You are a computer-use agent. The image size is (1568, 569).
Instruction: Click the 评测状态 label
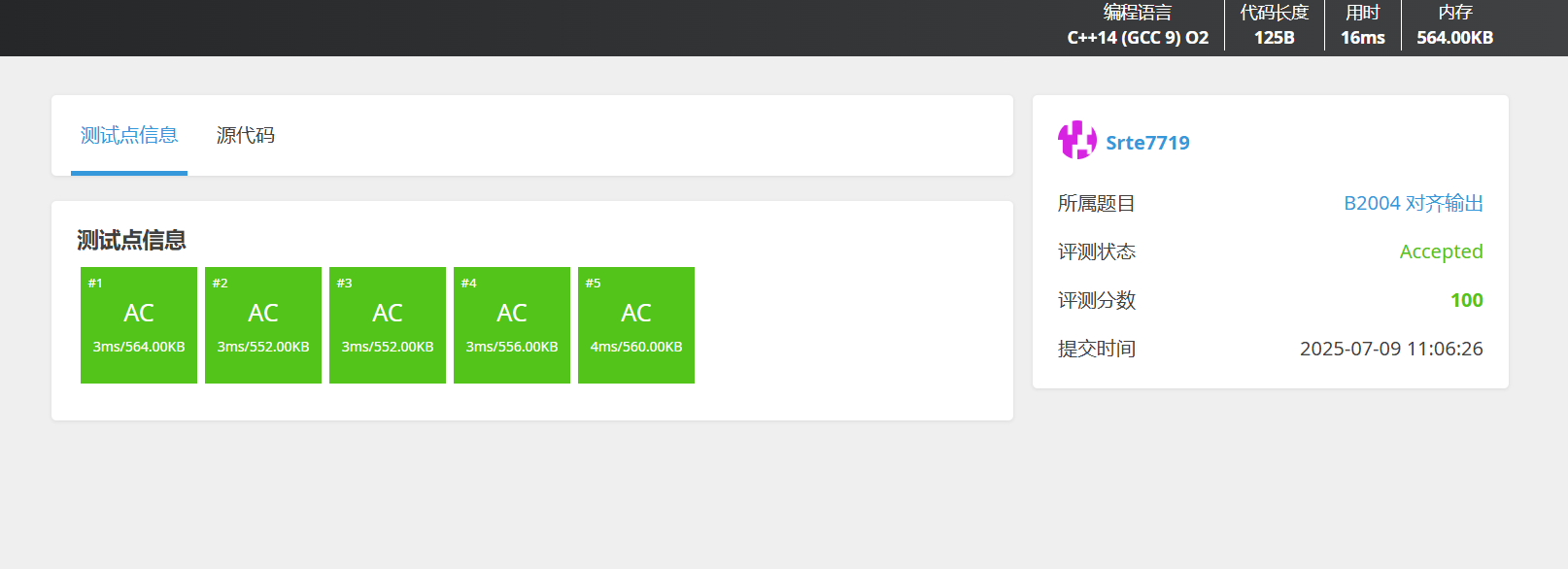pos(1097,251)
